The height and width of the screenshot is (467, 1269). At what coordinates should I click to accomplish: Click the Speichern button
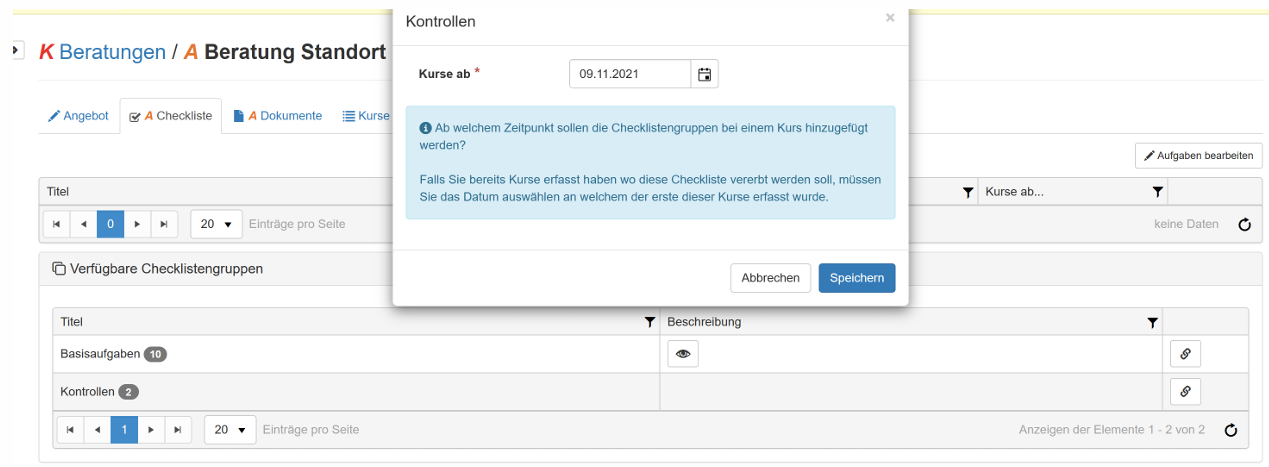tap(856, 278)
